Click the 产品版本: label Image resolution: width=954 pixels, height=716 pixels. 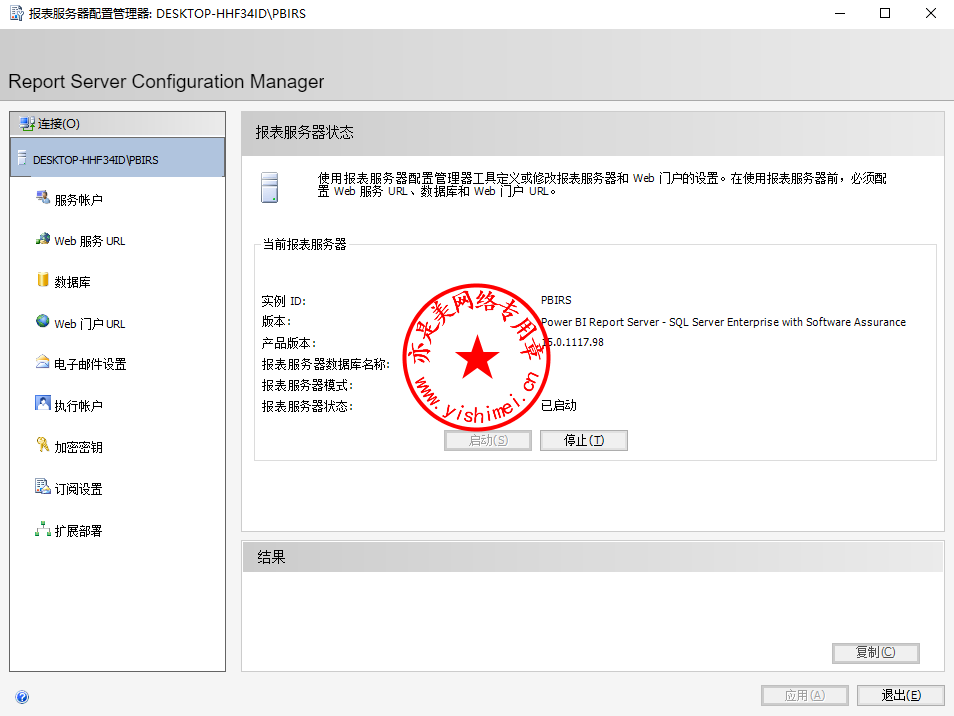(288, 343)
